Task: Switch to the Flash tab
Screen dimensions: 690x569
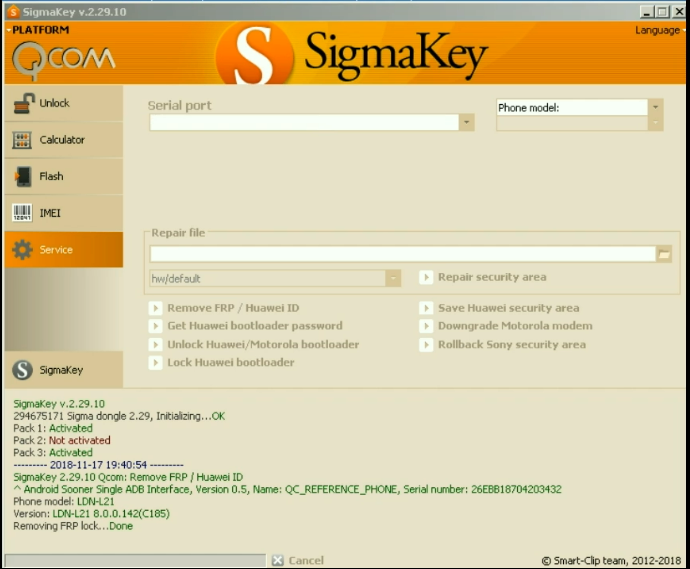Action: 64,176
